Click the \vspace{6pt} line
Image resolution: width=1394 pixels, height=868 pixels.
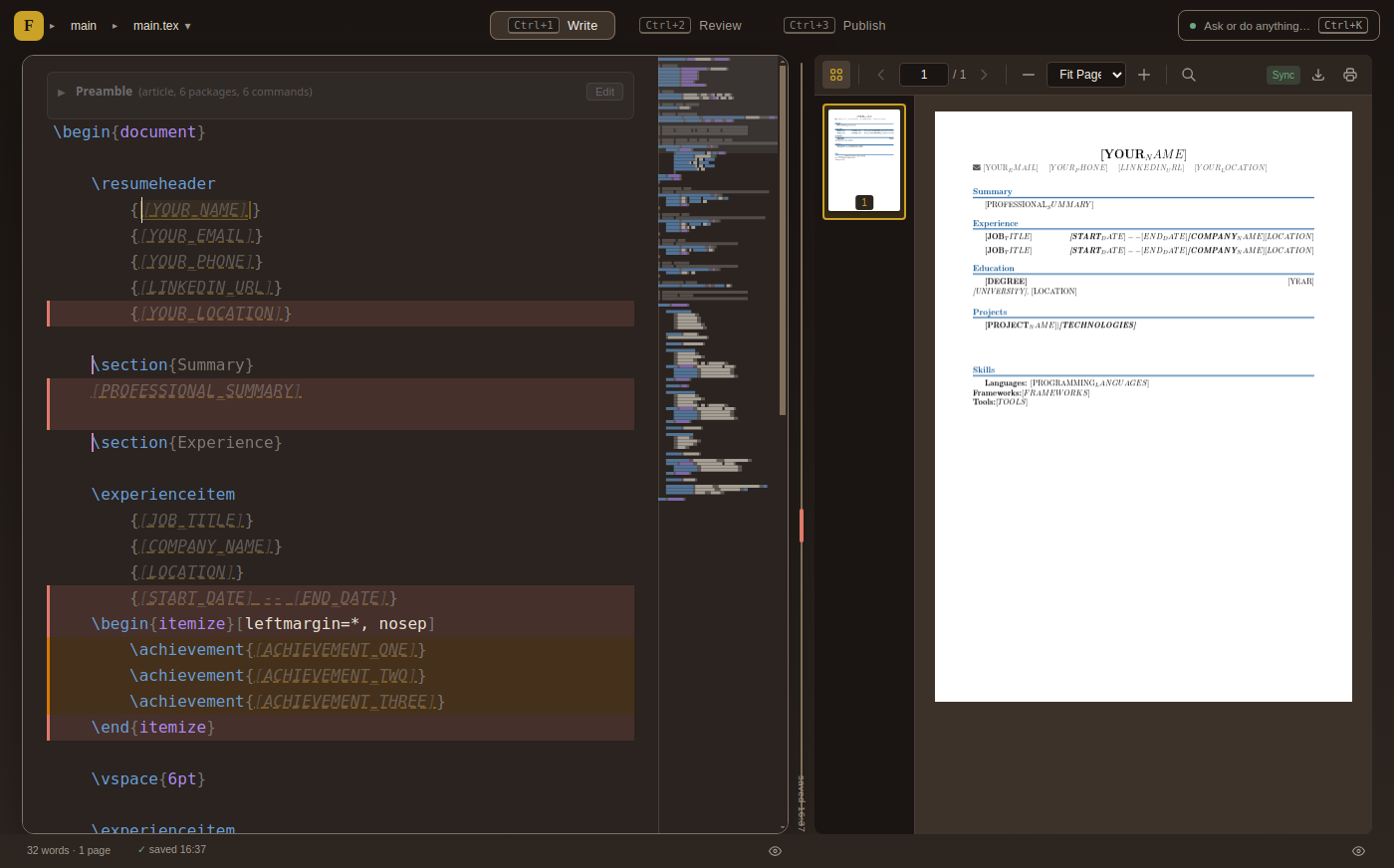click(148, 779)
